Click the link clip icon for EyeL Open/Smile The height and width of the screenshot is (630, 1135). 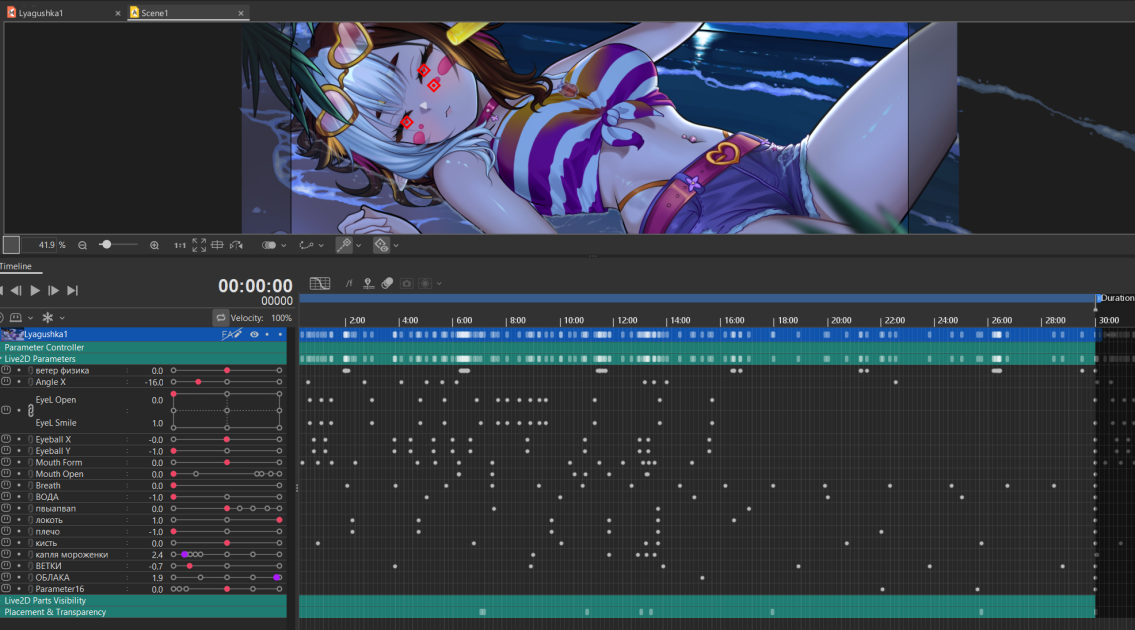click(x=30, y=411)
